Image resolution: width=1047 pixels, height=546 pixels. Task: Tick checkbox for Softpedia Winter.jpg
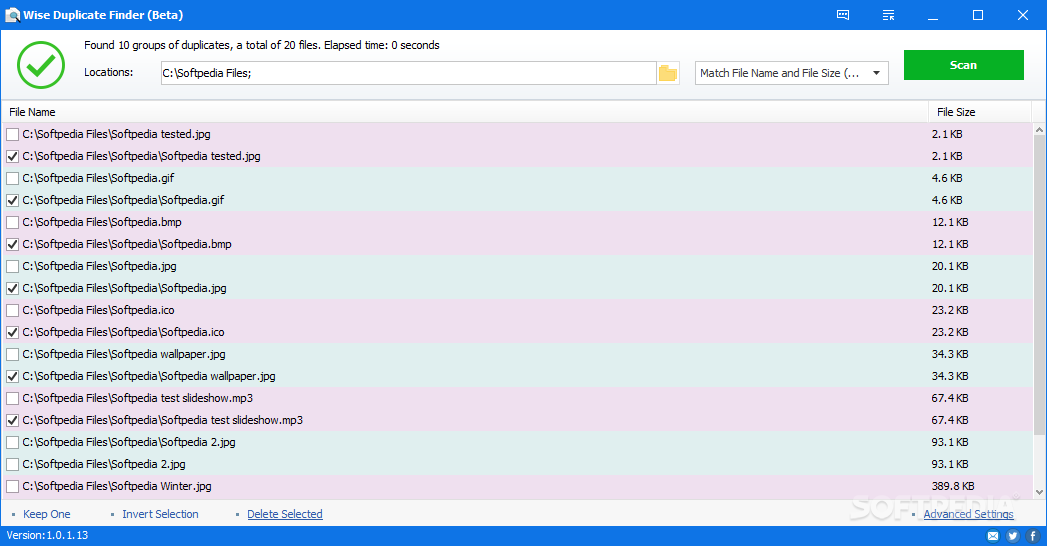[x=12, y=486]
